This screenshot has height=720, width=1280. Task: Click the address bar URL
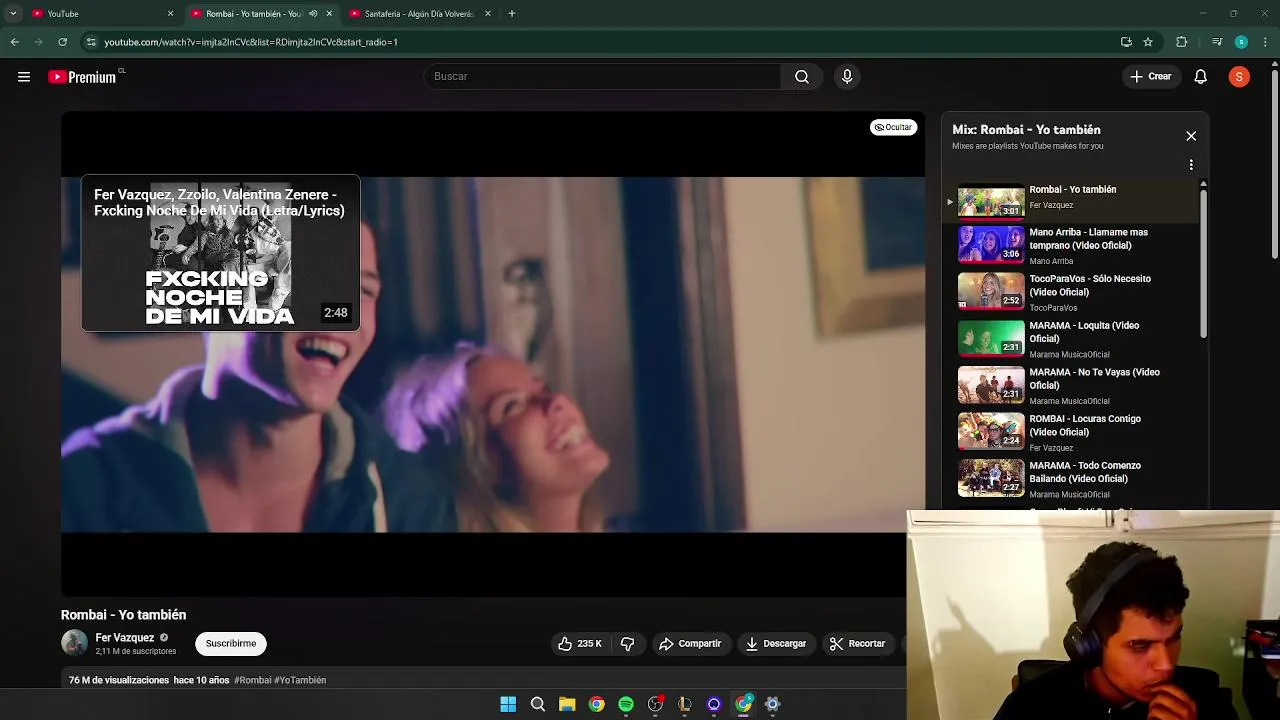[x=251, y=42]
